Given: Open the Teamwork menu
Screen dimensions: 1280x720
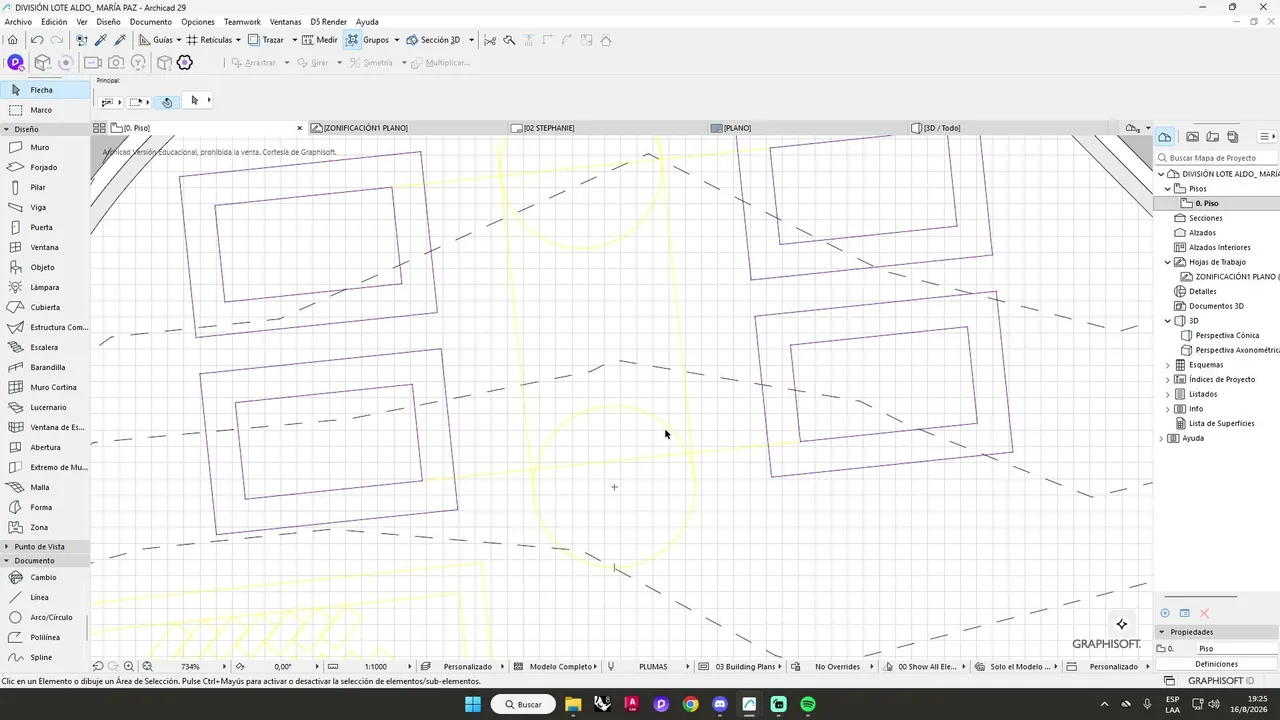Looking at the screenshot, I should (x=242, y=22).
